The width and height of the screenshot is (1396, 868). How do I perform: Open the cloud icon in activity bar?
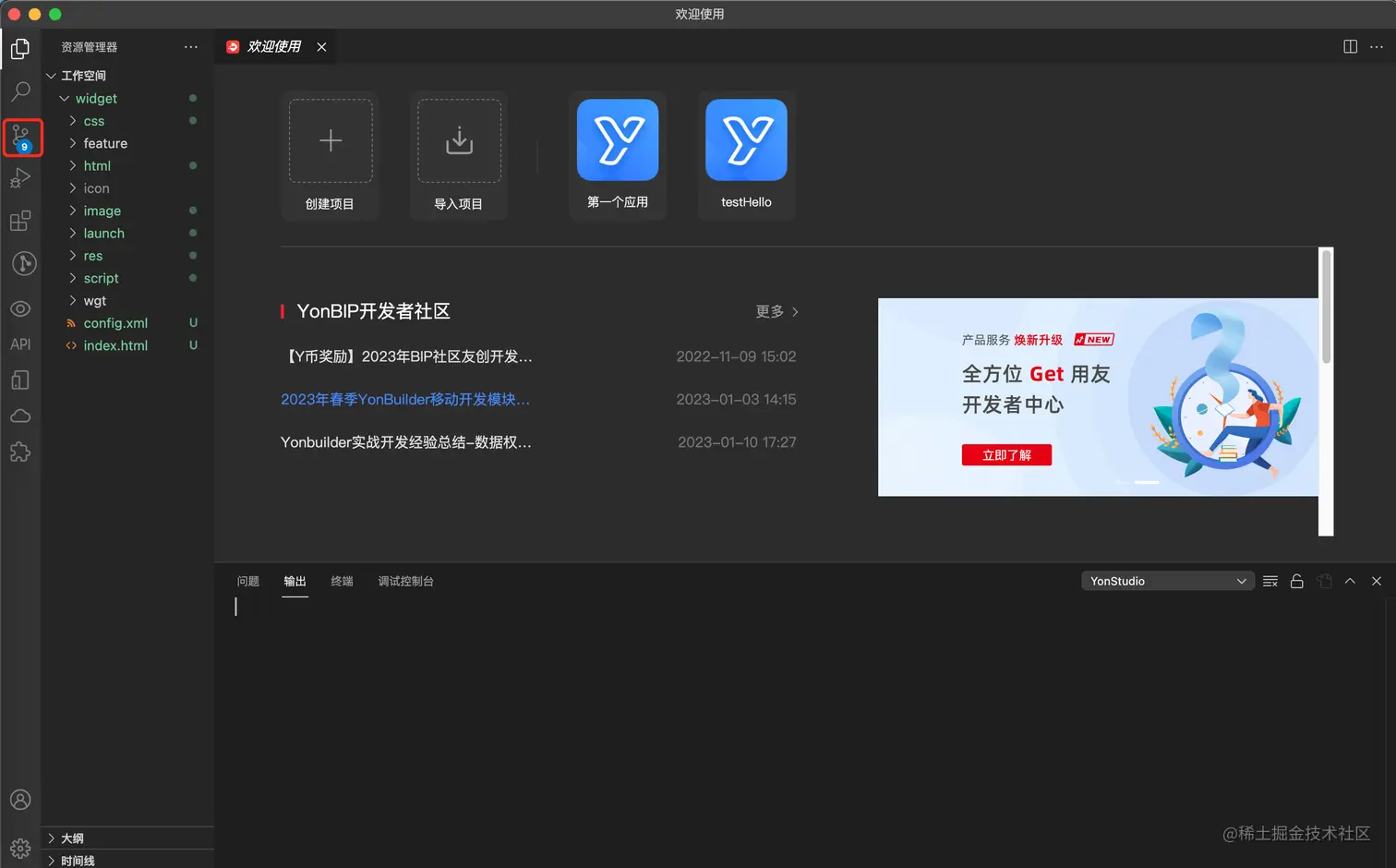pyautogui.click(x=20, y=416)
